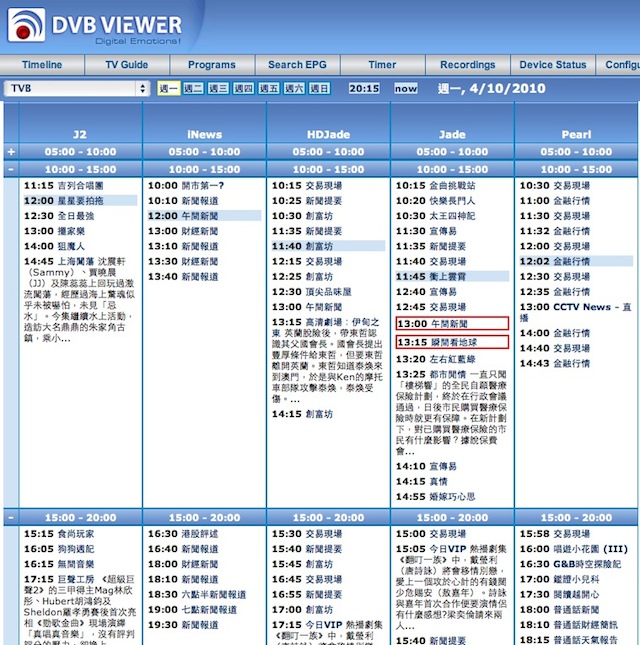The height and width of the screenshot is (645, 640).
Task: Select Pearl program 14:40 交易現場
Action: 555,348
